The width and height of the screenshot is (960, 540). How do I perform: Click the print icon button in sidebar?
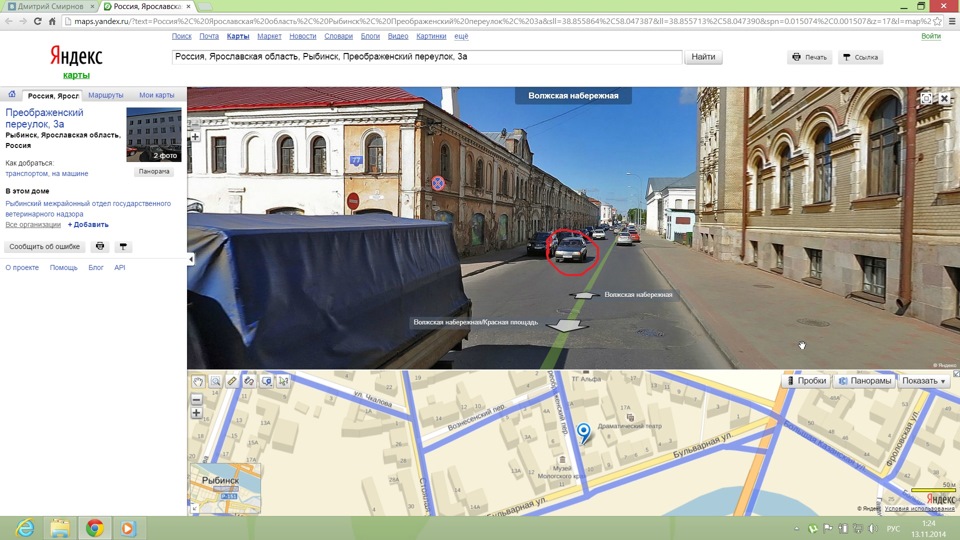point(100,247)
